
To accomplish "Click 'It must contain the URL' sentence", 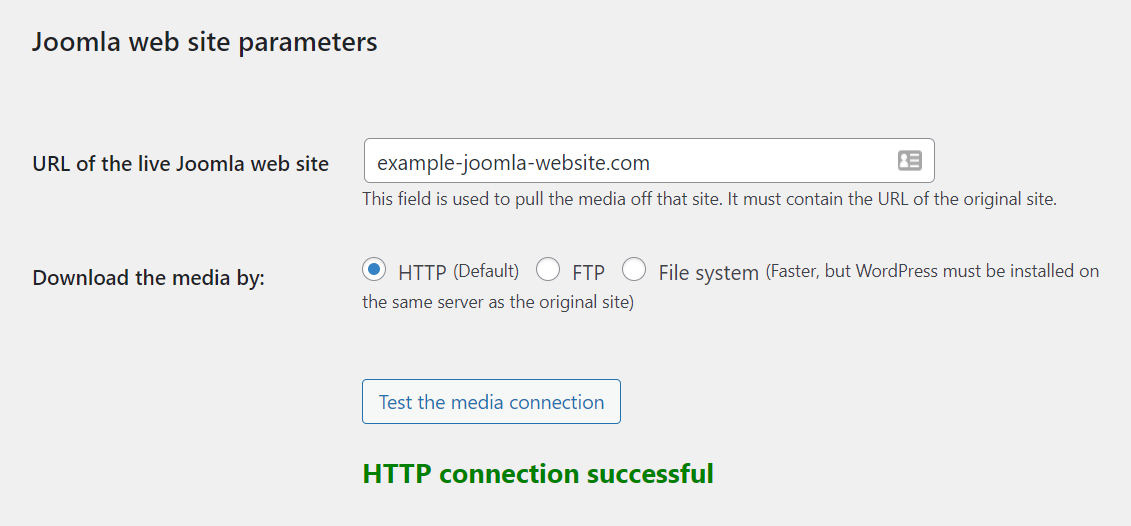I will (x=890, y=199).
